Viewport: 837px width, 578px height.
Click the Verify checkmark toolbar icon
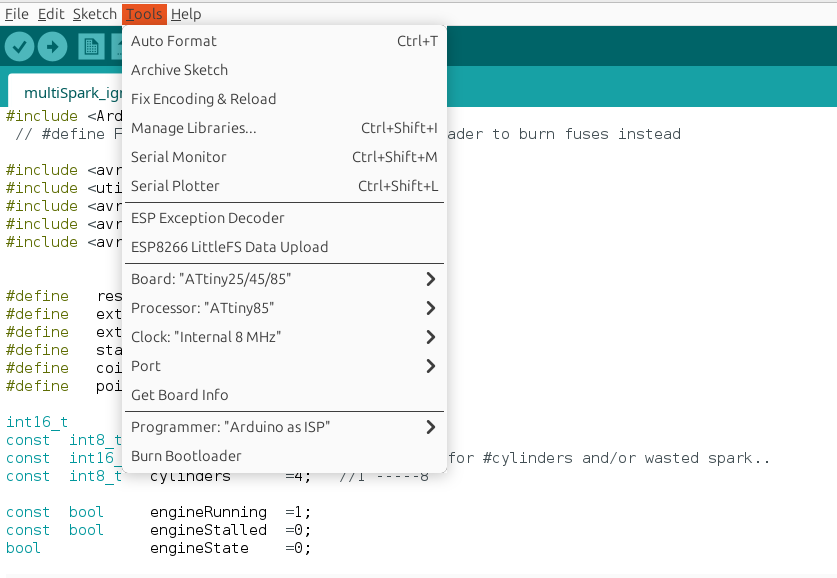tap(20, 47)
